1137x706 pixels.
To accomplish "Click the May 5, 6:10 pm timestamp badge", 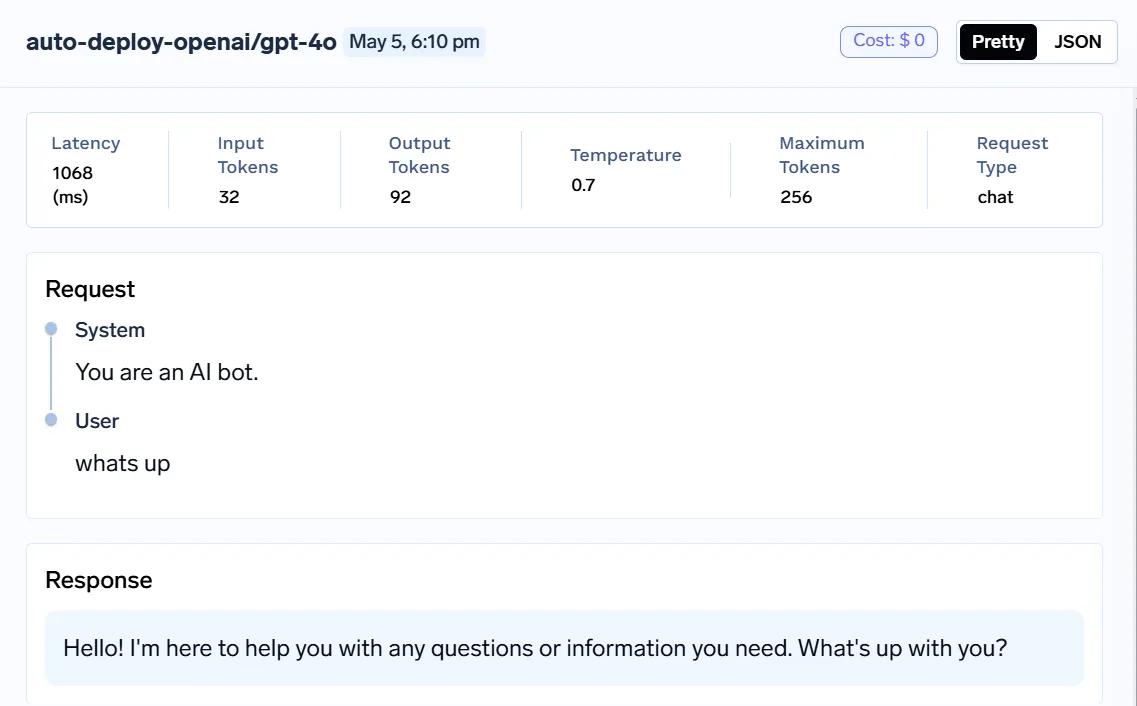I will (414, 42).
